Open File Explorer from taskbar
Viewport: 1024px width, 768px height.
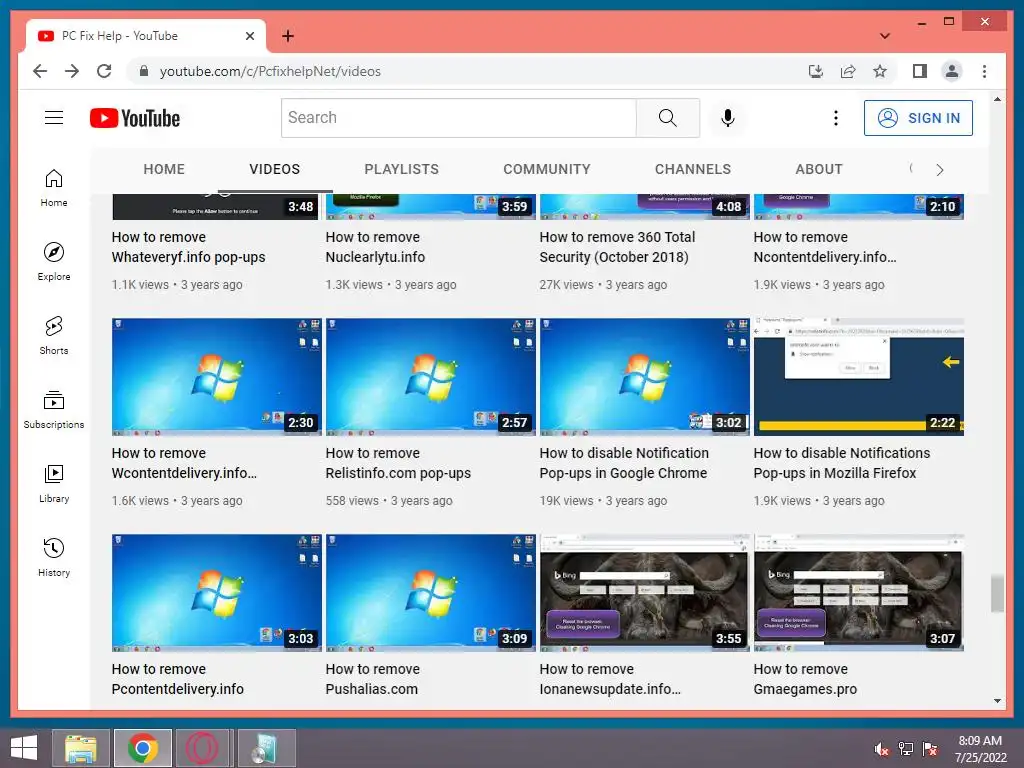pyautogui.click(x=80, y=748)
